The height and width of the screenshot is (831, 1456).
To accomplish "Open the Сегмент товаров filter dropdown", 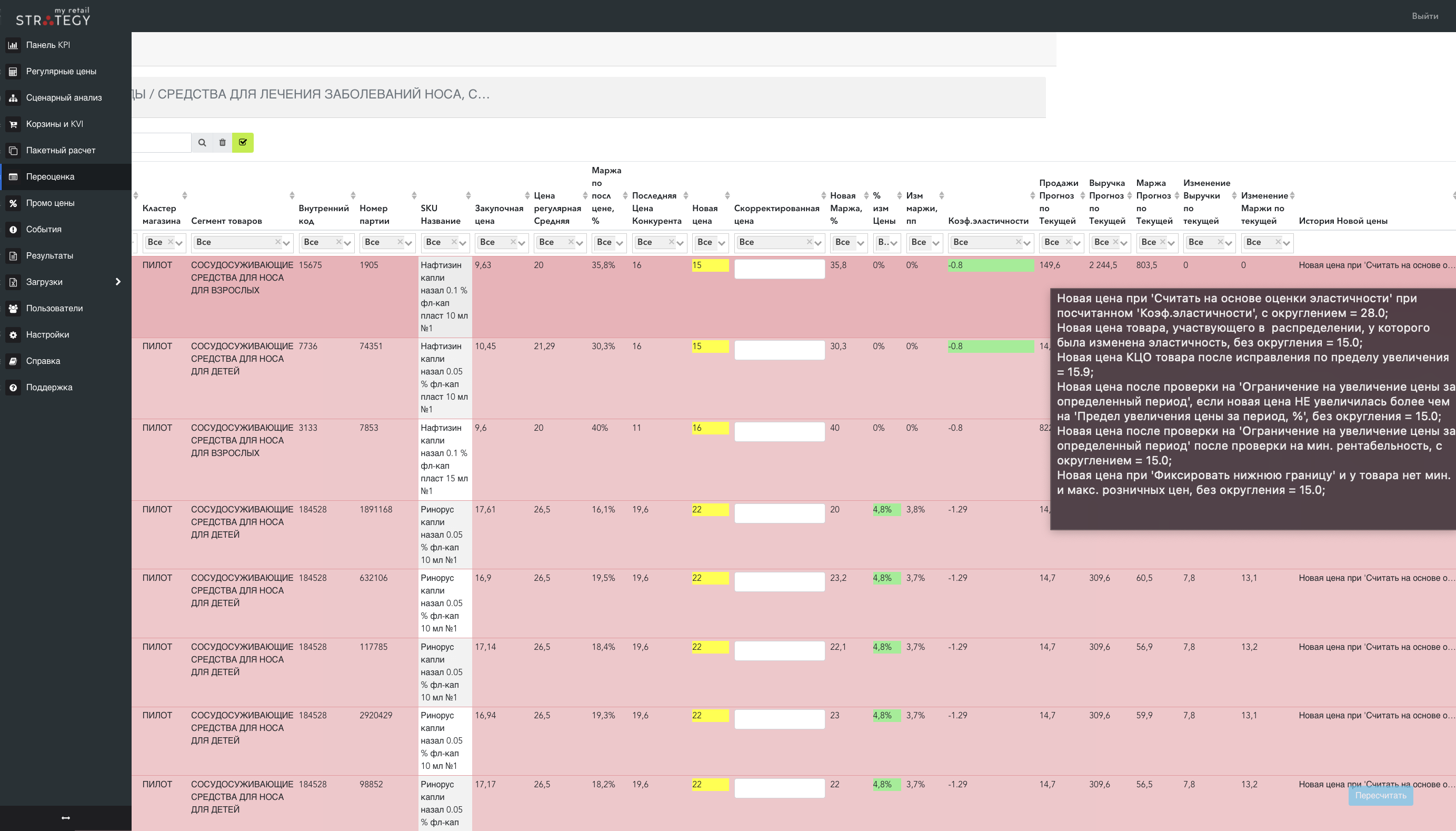I will point(242,243).
